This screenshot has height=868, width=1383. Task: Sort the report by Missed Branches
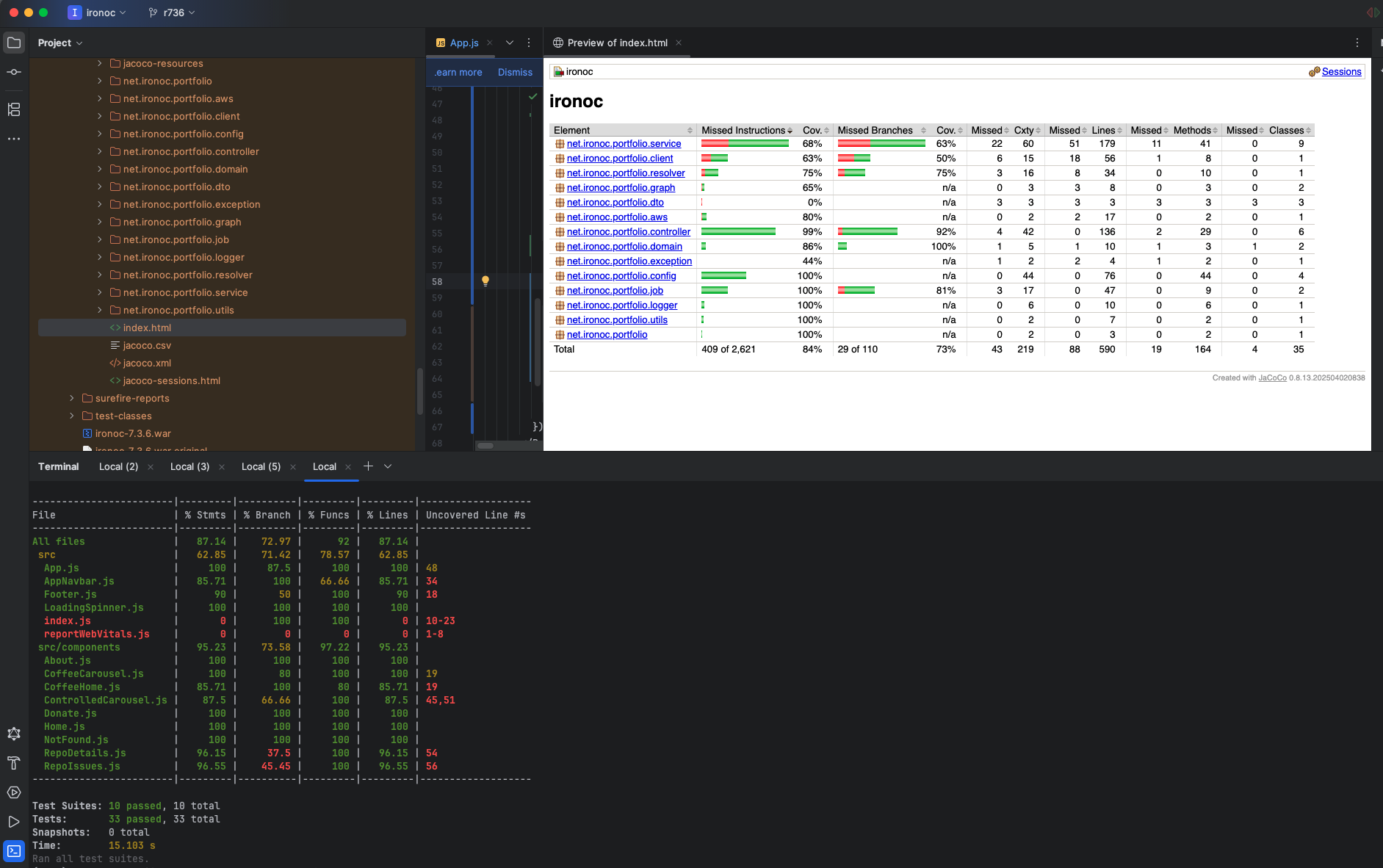(x=881, y=131)
